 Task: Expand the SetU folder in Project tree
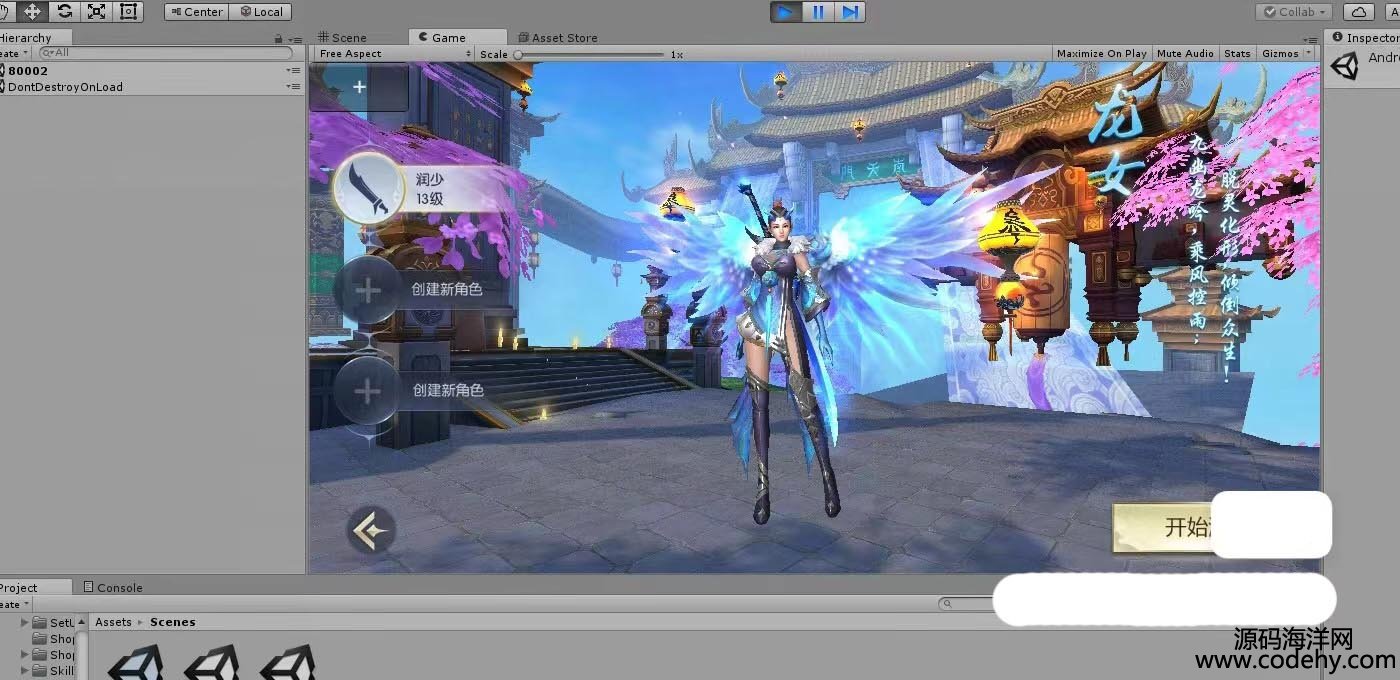pos(25,623)
